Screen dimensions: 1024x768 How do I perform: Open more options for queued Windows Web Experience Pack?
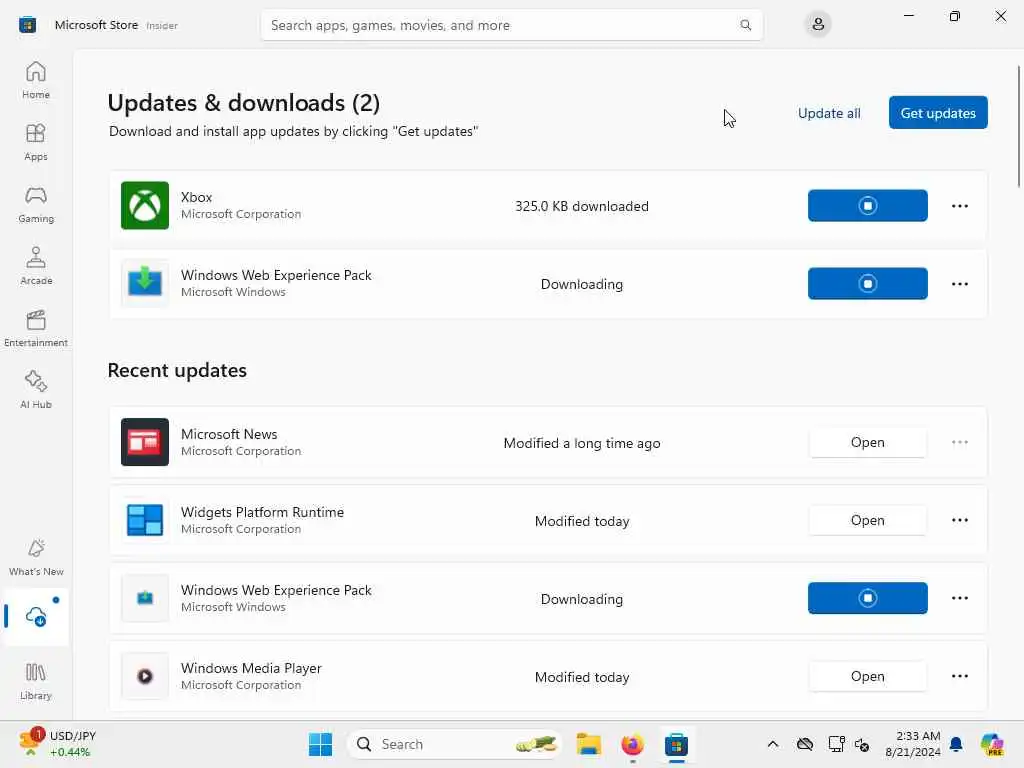click(x=959, y=283)
